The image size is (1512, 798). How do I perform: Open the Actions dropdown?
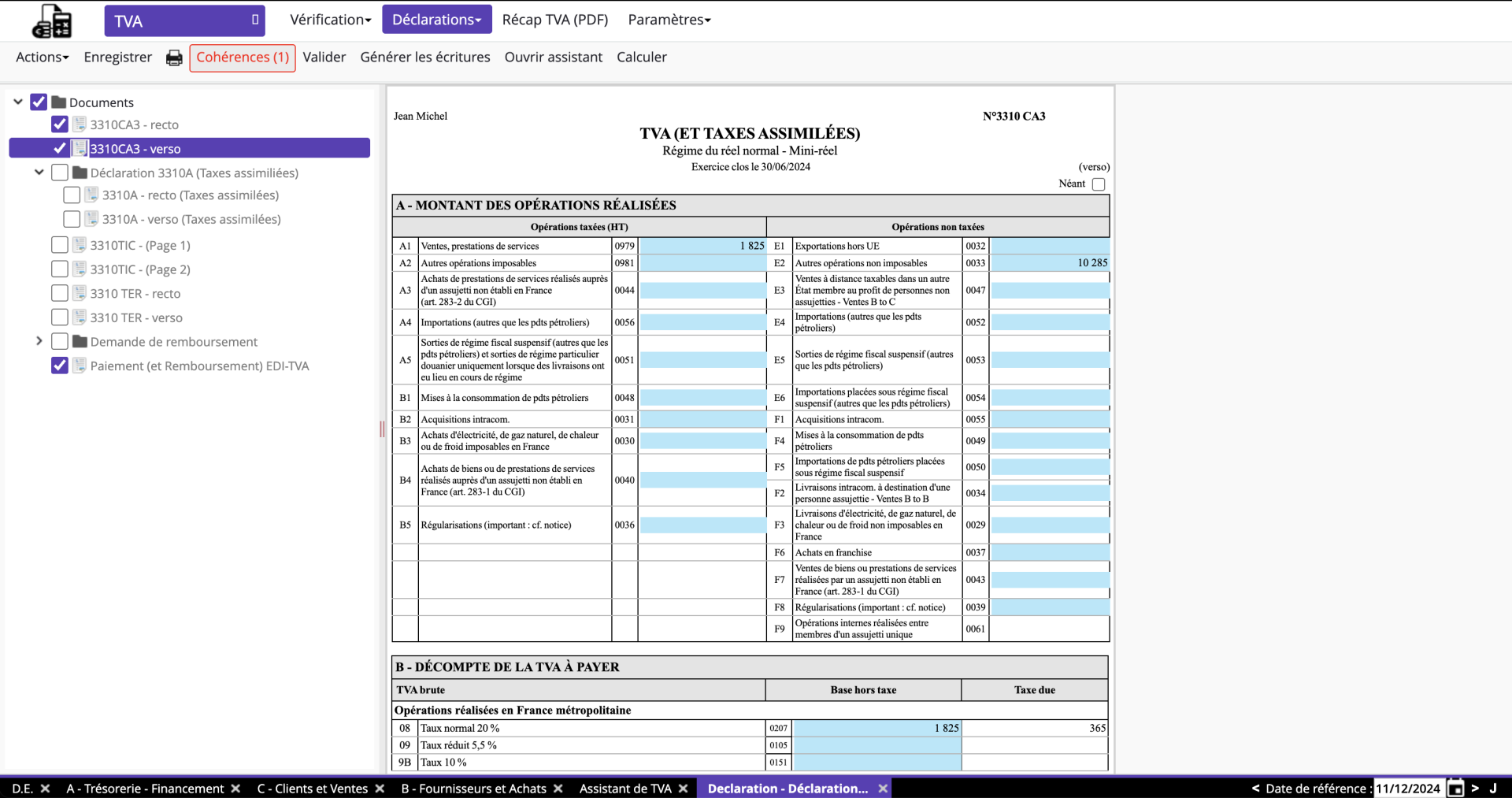click(x=43, y=58)
